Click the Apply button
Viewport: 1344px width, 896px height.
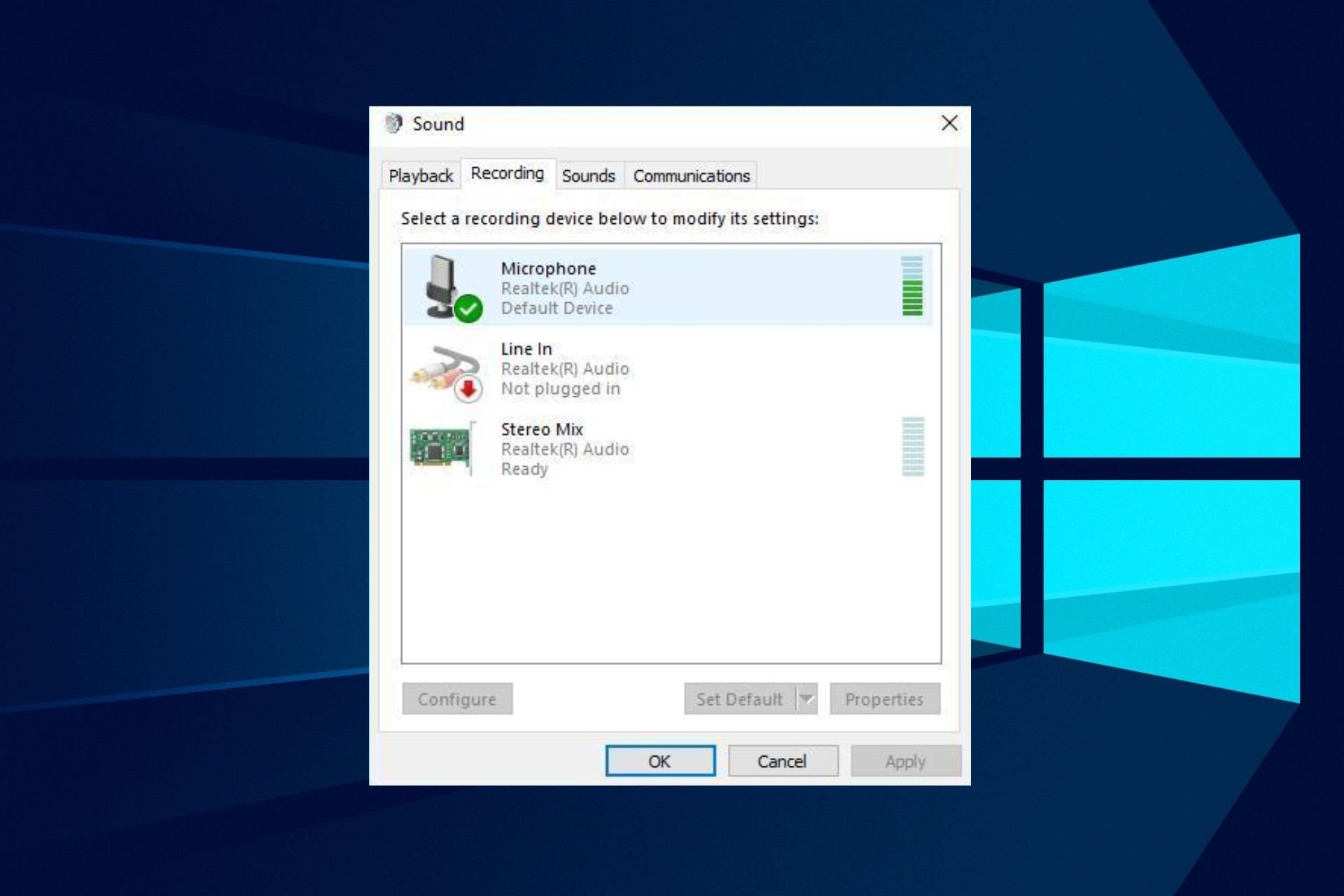[x=906, y=761]
